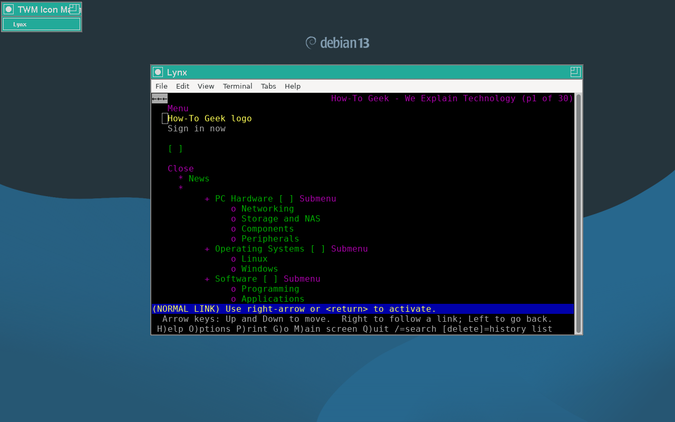The height and width of the screenshot is (422, 675).
Task: Select the Lynx entry in the Icon Manager
Action: (x=41, y=25)
